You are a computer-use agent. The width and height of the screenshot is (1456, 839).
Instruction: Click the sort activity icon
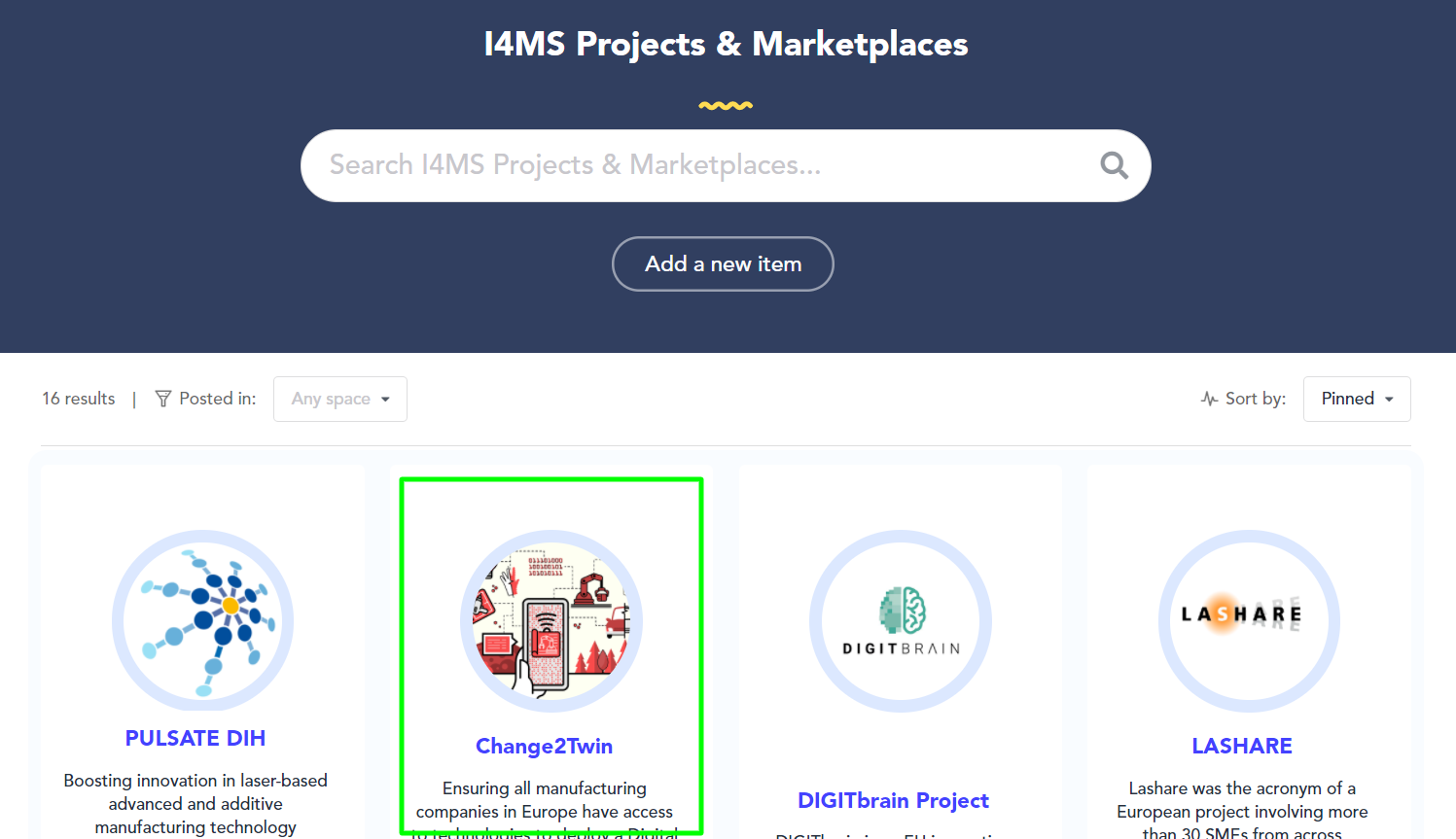point(1209,399)
